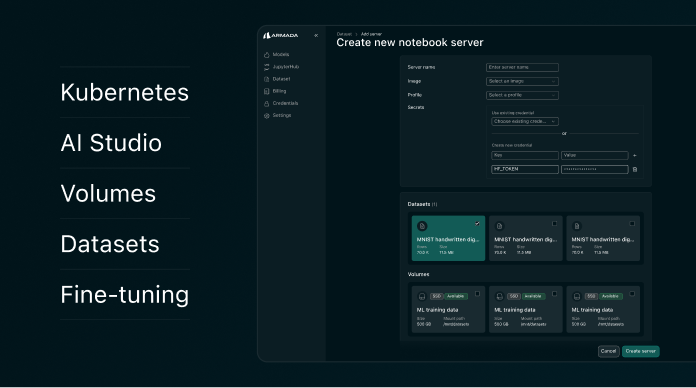The width and height of the screenshot is (696, 388).
Task: Click the 'Fine-tuning' heading
Action: [125, 295]
